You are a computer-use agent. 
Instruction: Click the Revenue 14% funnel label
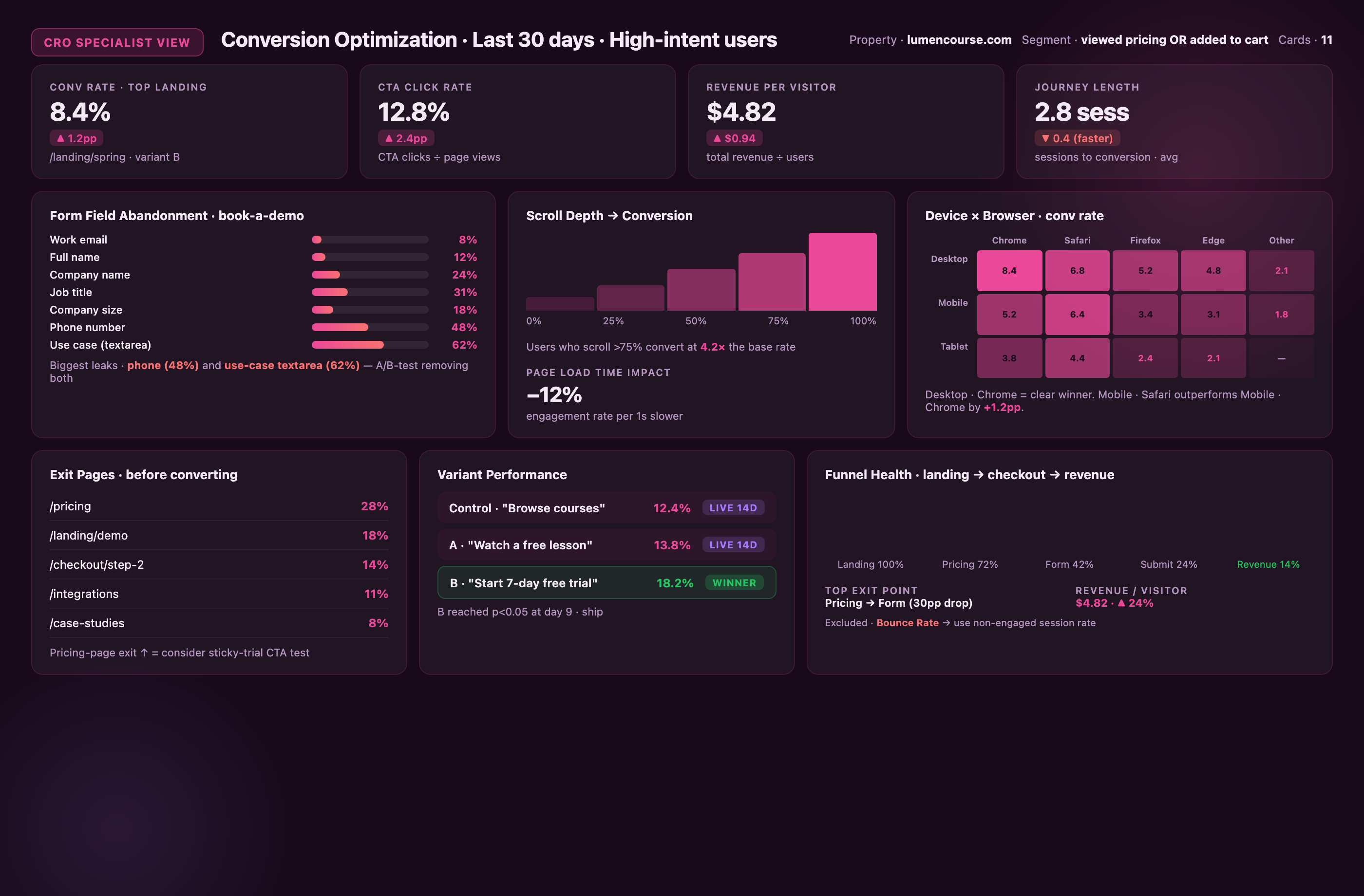pos(1268,564)
